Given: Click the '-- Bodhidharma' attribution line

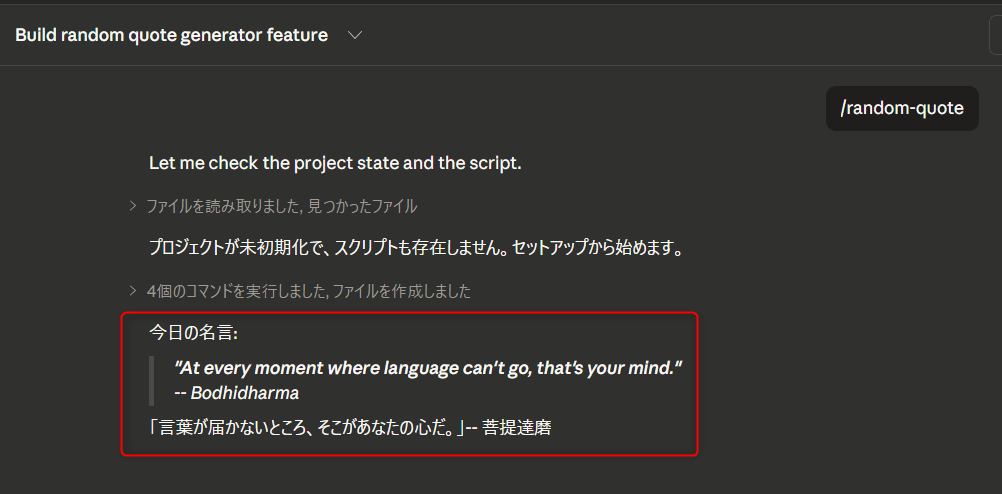Looking at the screenshot, I should [x=236, y=393].
